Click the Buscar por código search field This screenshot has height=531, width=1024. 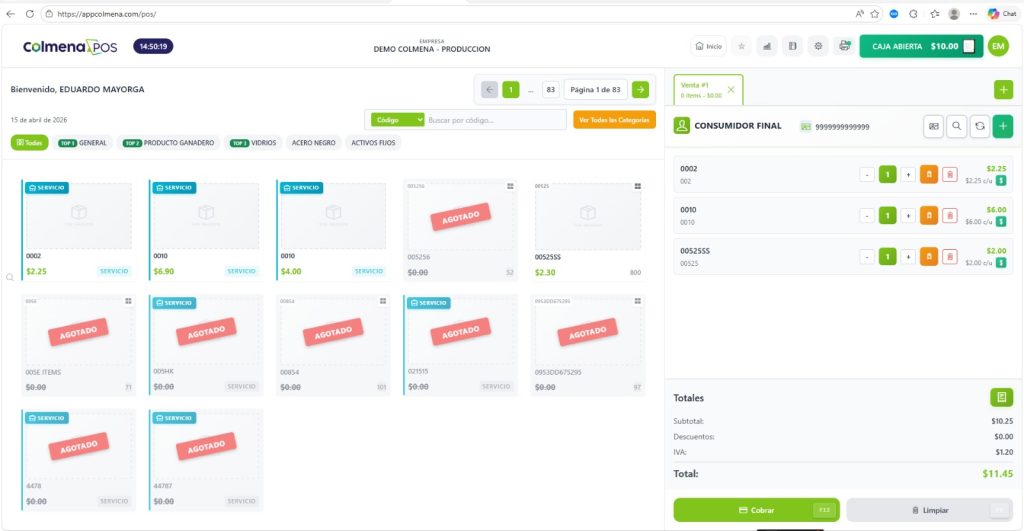496,120
